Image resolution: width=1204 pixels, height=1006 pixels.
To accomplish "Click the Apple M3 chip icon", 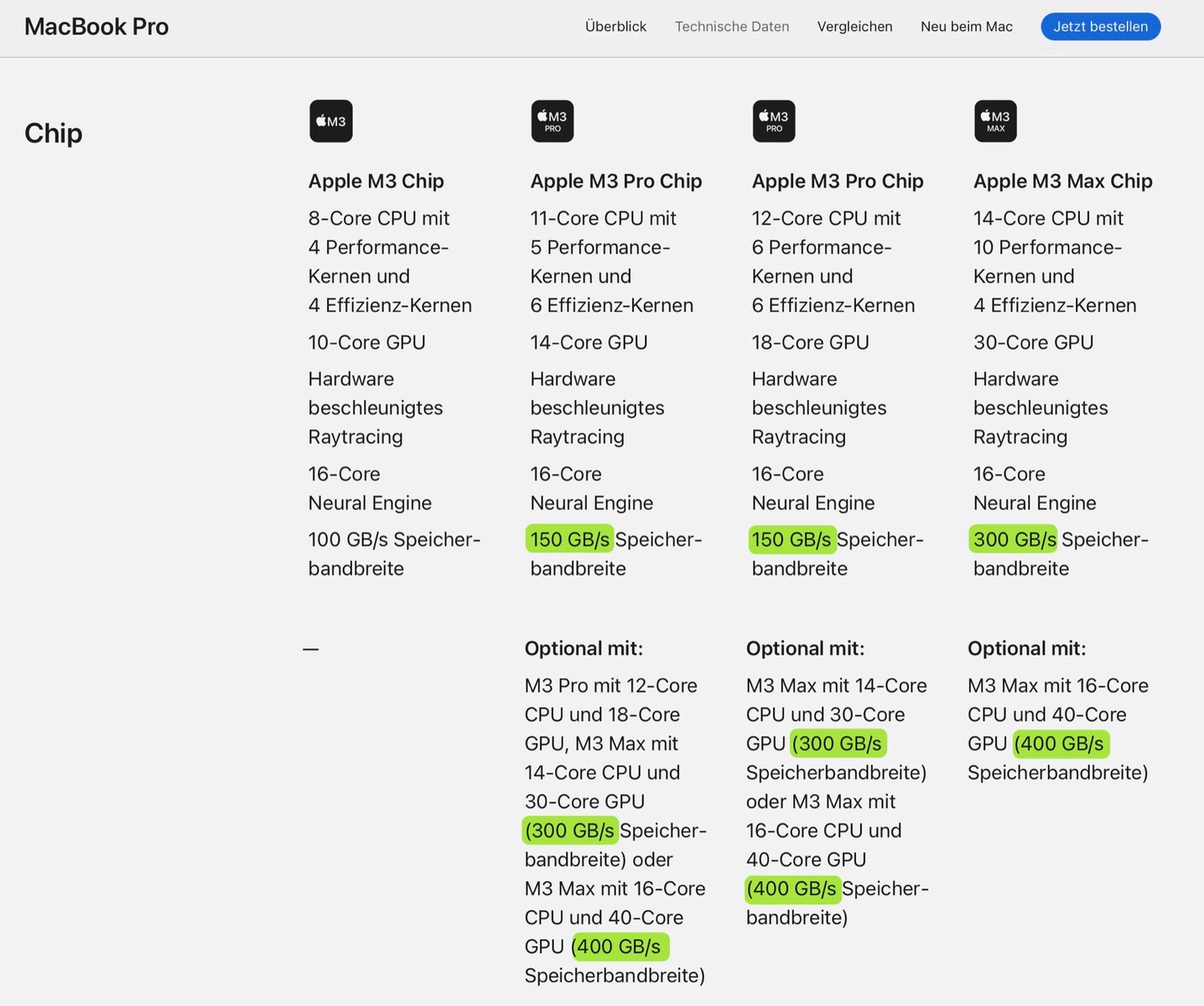I will [330, 121].
